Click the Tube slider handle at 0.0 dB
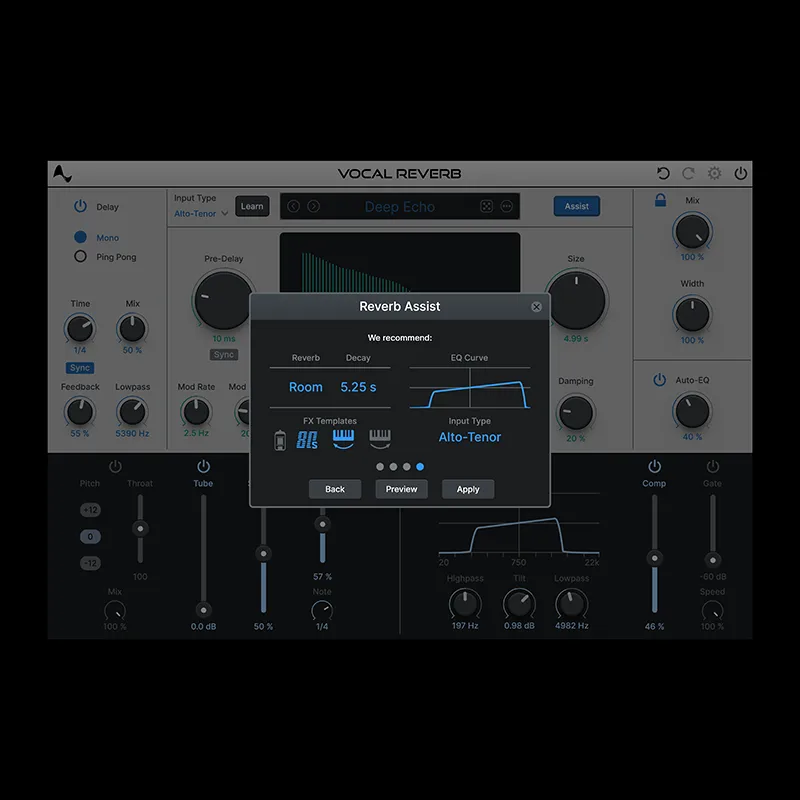800x800 pixels. 204,610
